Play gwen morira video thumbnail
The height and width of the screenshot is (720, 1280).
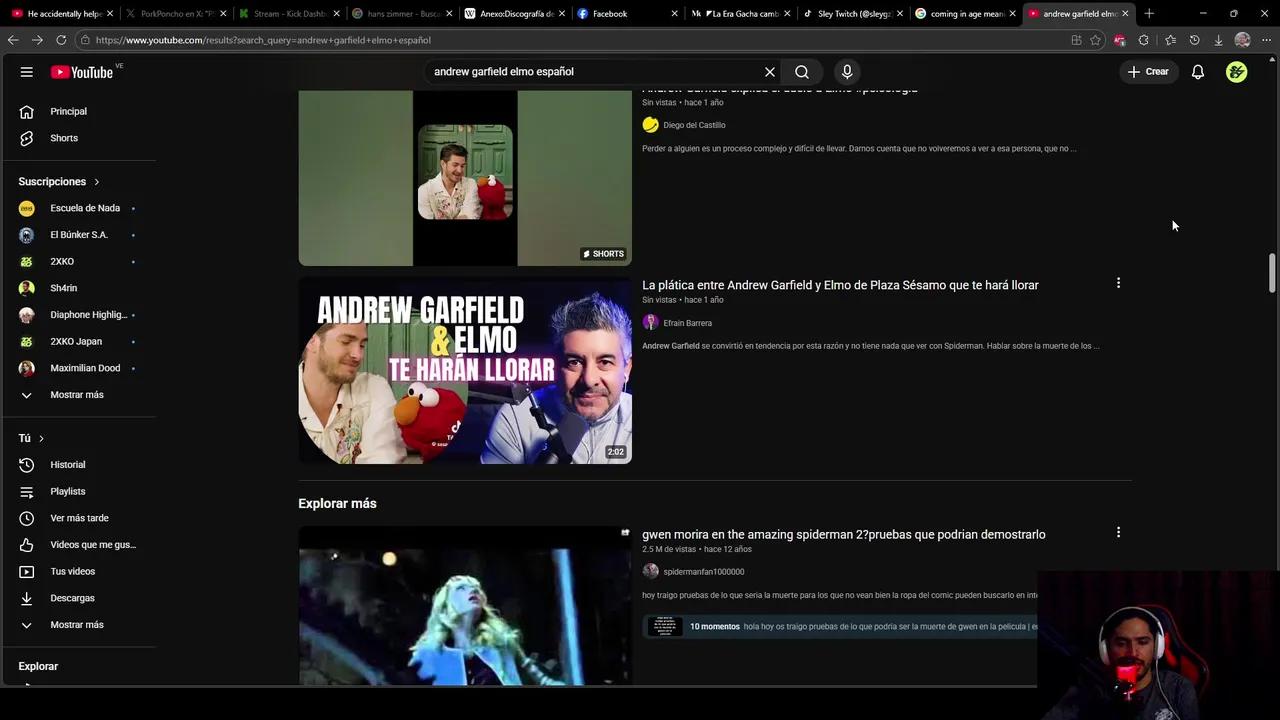pyautogui.click(x=465, y=606)
